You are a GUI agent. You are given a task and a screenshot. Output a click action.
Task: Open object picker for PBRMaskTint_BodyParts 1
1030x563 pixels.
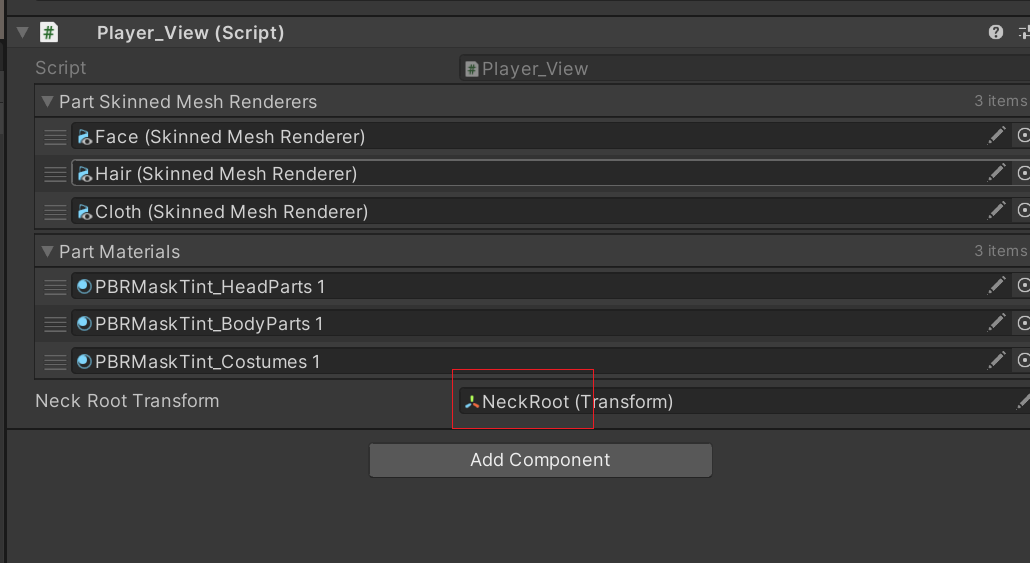click(1023, 323)
